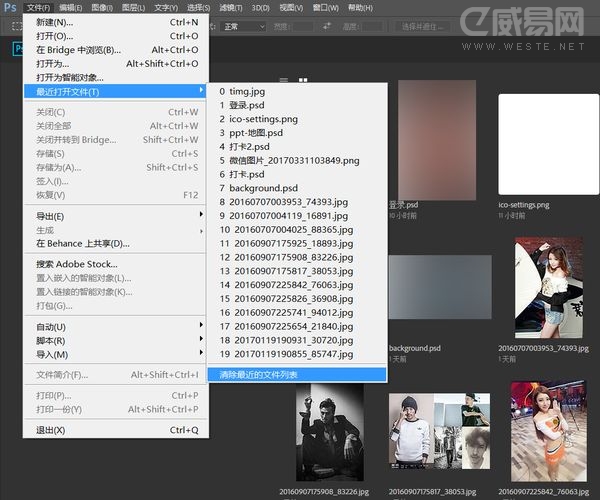This screenshot has width=600, height=500.
Task: Click 清除最近的文件列表 to clear recent files
Action: click(x=258, y=374)
